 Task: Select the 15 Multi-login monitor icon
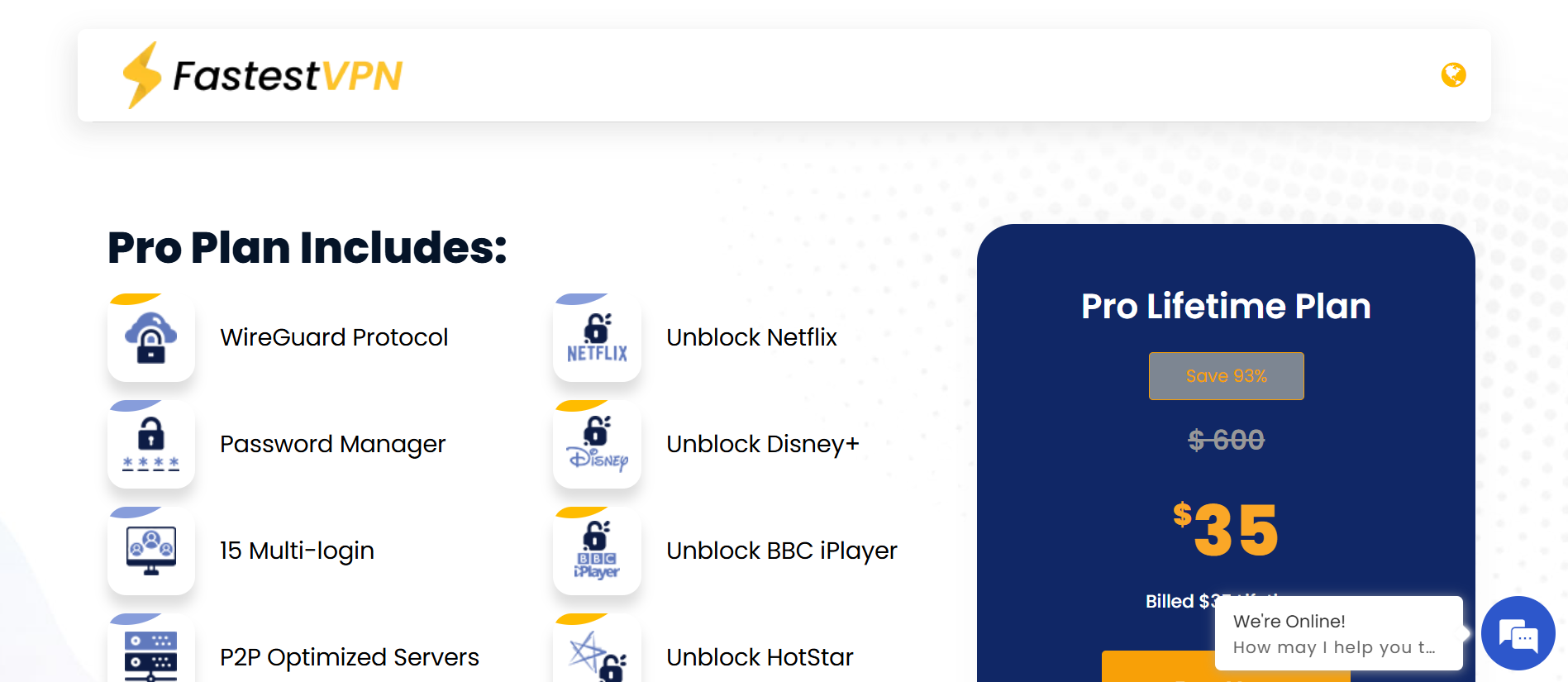tap(151, 551)
